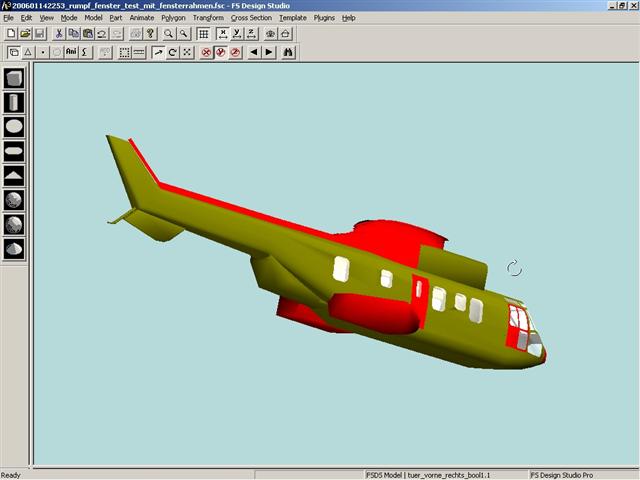
Task: Open the File menu
Action: click(x=8, y=18)
